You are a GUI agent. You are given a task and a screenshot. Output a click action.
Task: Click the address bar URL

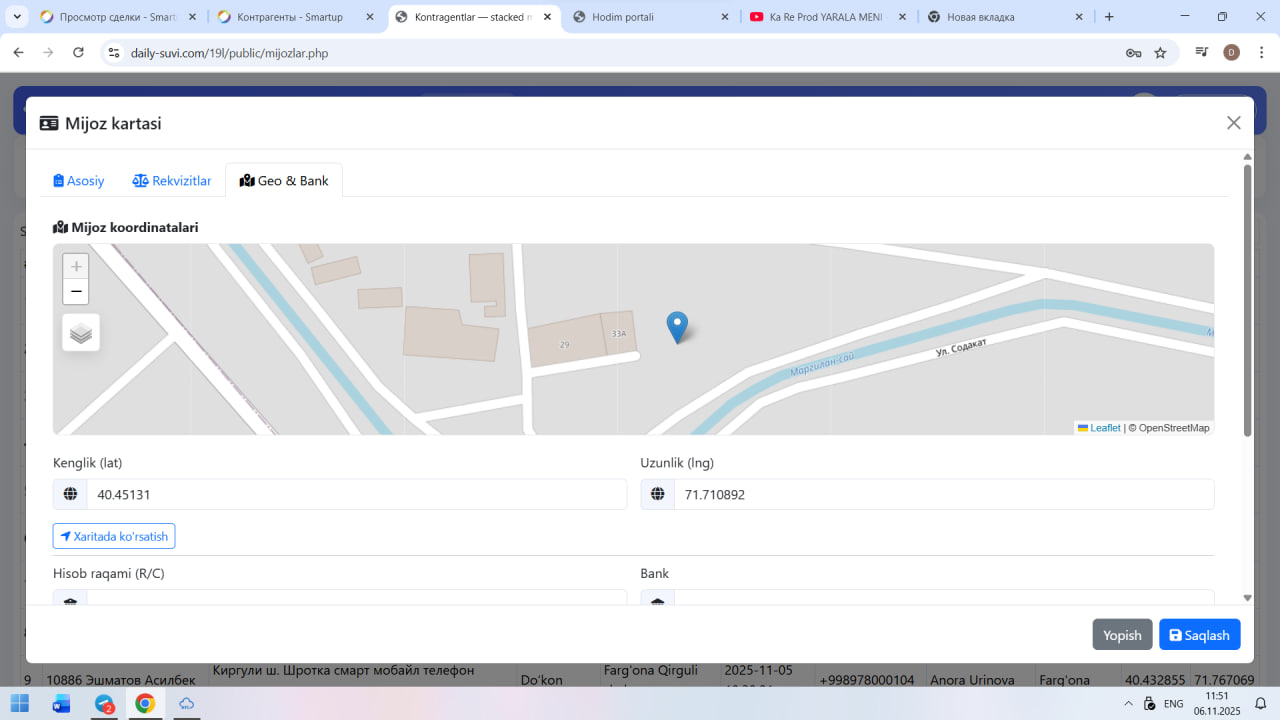tap(229, 53)
